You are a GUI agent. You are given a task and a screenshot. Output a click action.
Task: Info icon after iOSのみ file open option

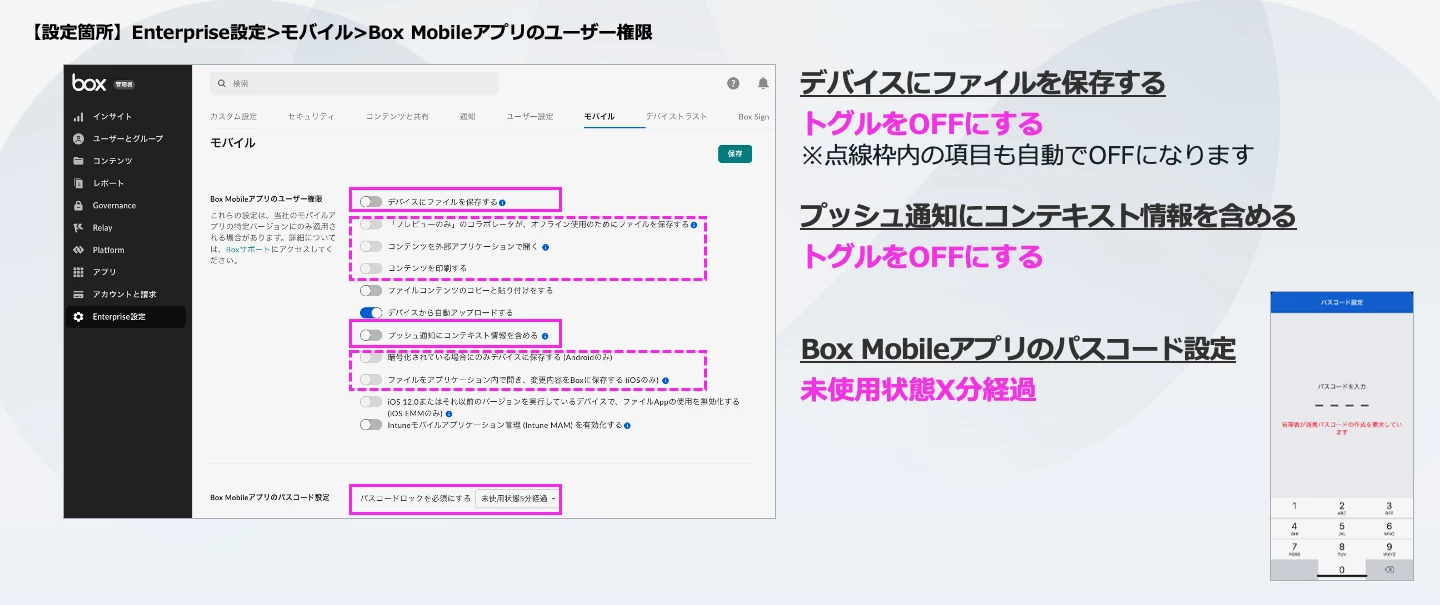coord(665,380)
